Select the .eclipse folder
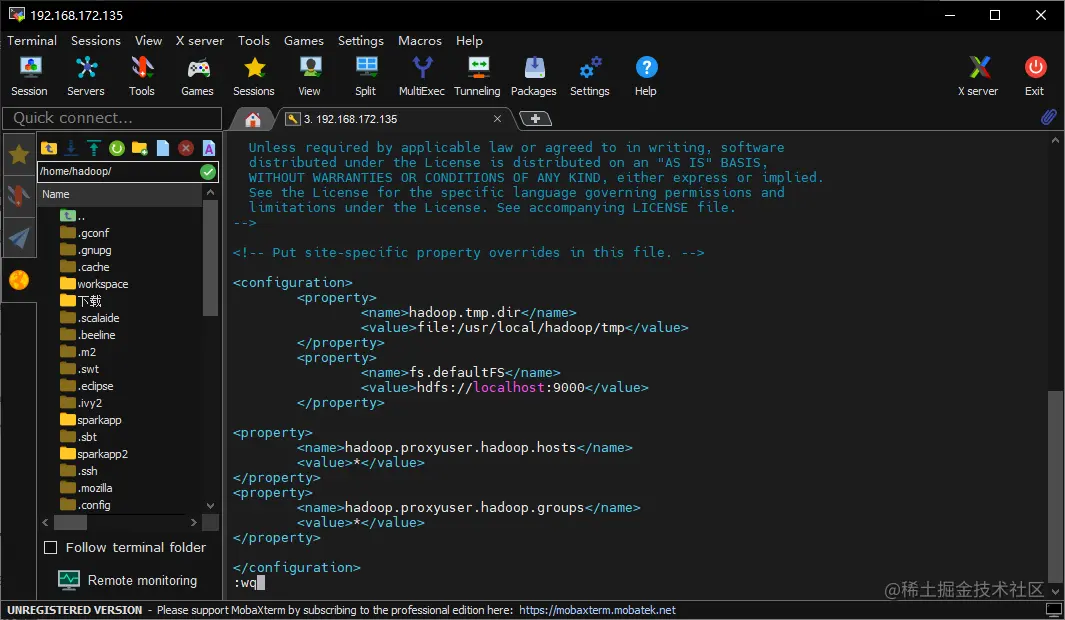This screenshot has width=1065, height=620. (x=87, y=386)
